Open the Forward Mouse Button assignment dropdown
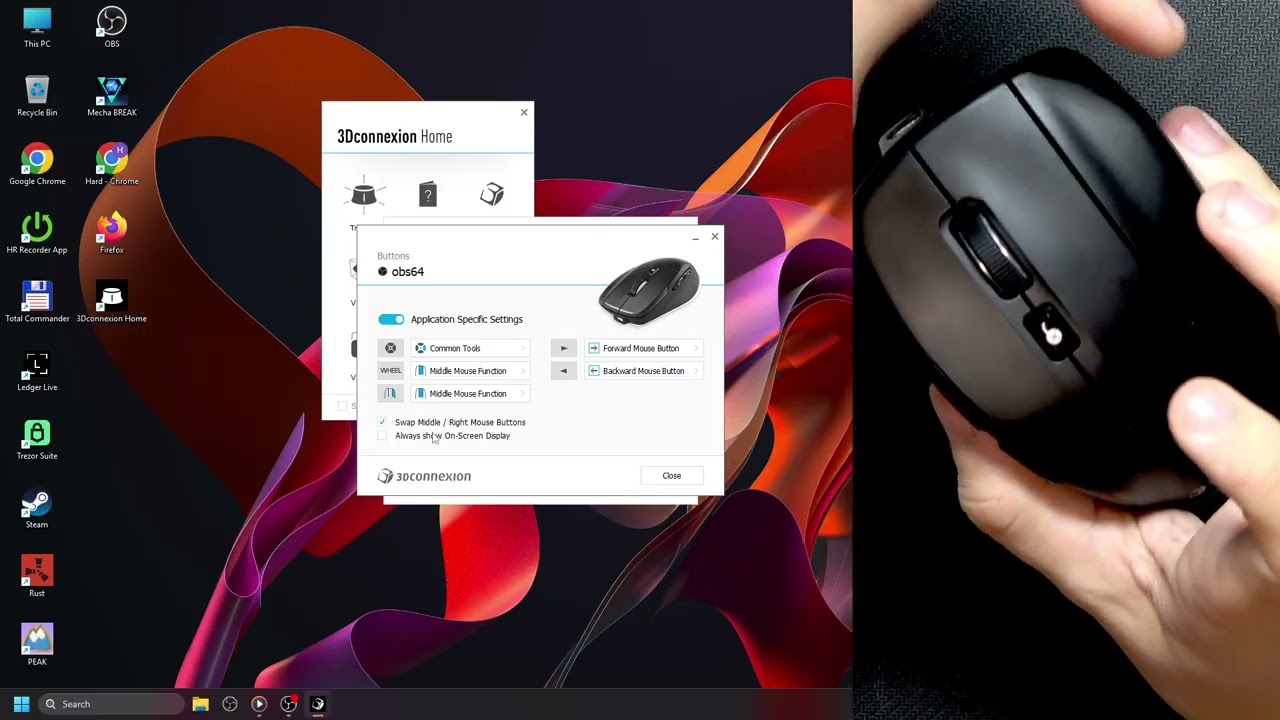The height and width of the screenshot is (720, 1280). pos(644,348)
